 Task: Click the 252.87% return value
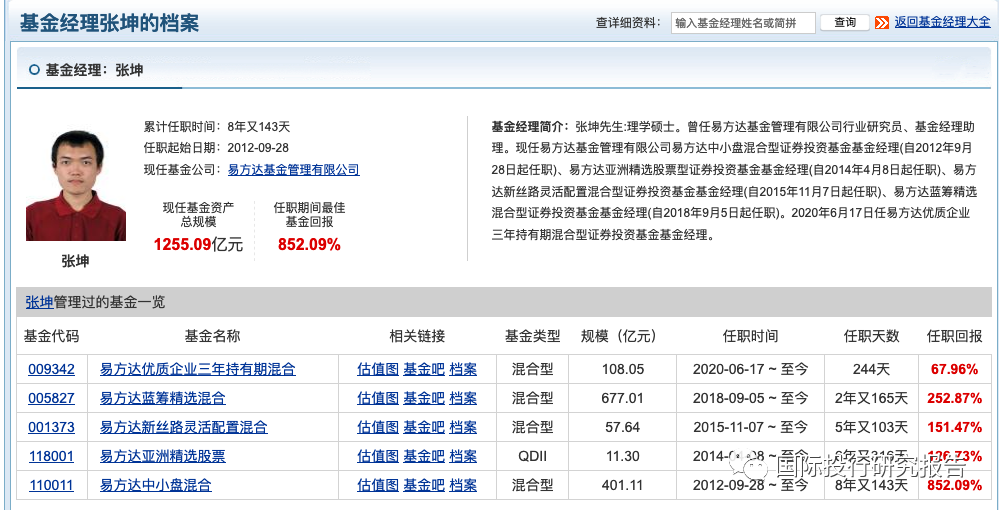954,398
